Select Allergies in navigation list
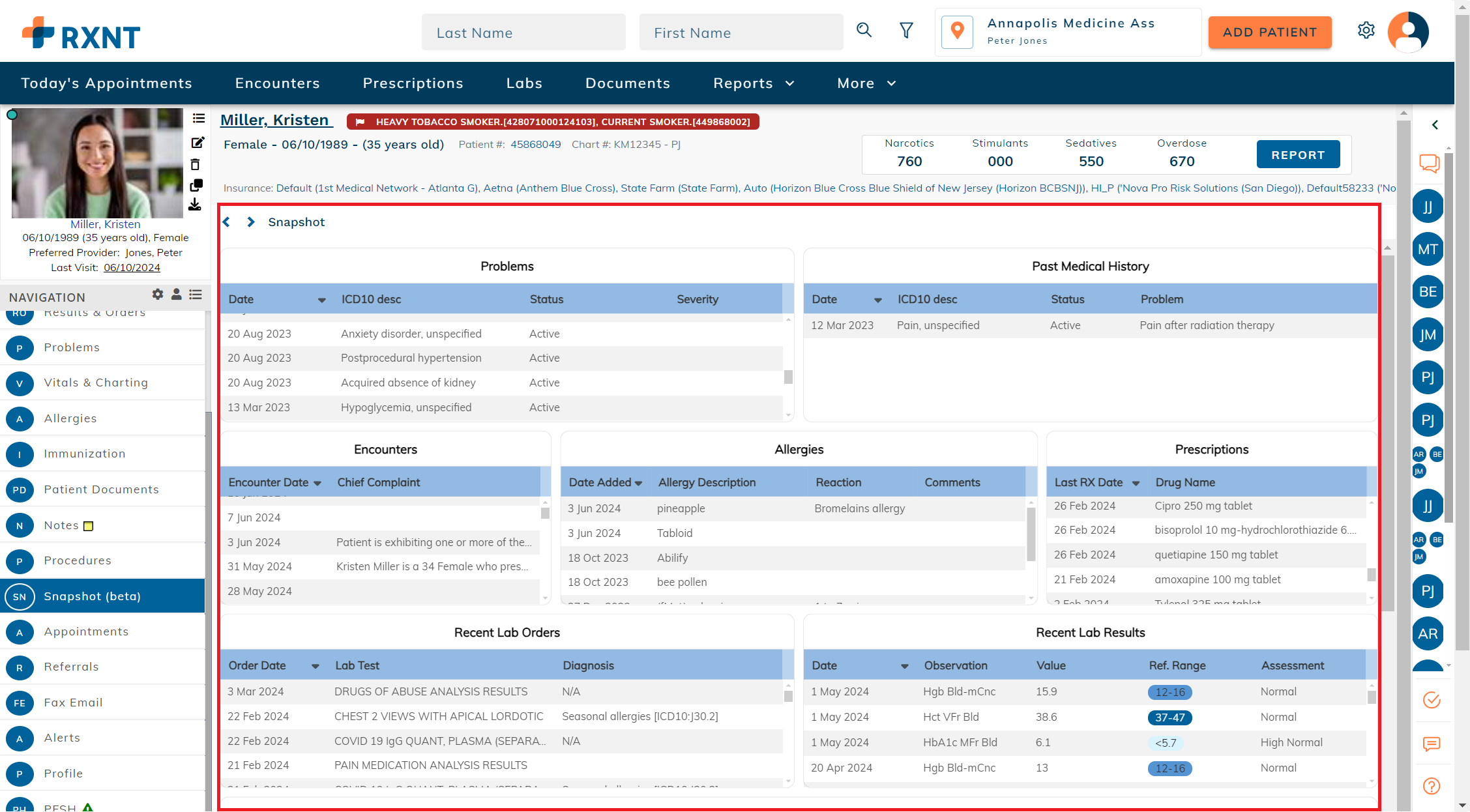Viewport: 1470px width, 812px height. [x=102, y=418]
